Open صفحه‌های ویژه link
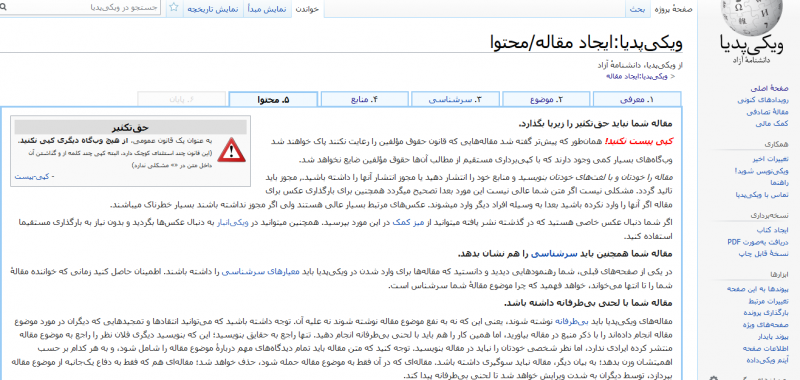 click(766, 324)
